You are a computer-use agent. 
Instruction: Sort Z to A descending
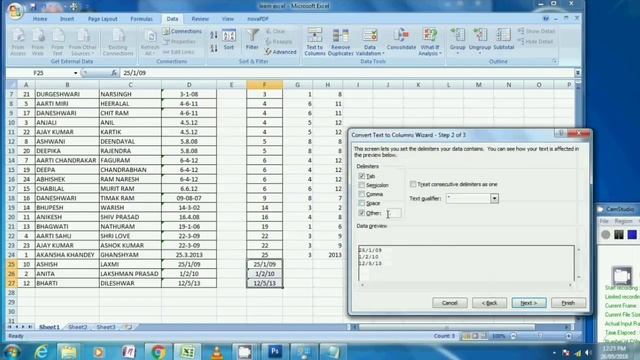(x=213, y=49)
